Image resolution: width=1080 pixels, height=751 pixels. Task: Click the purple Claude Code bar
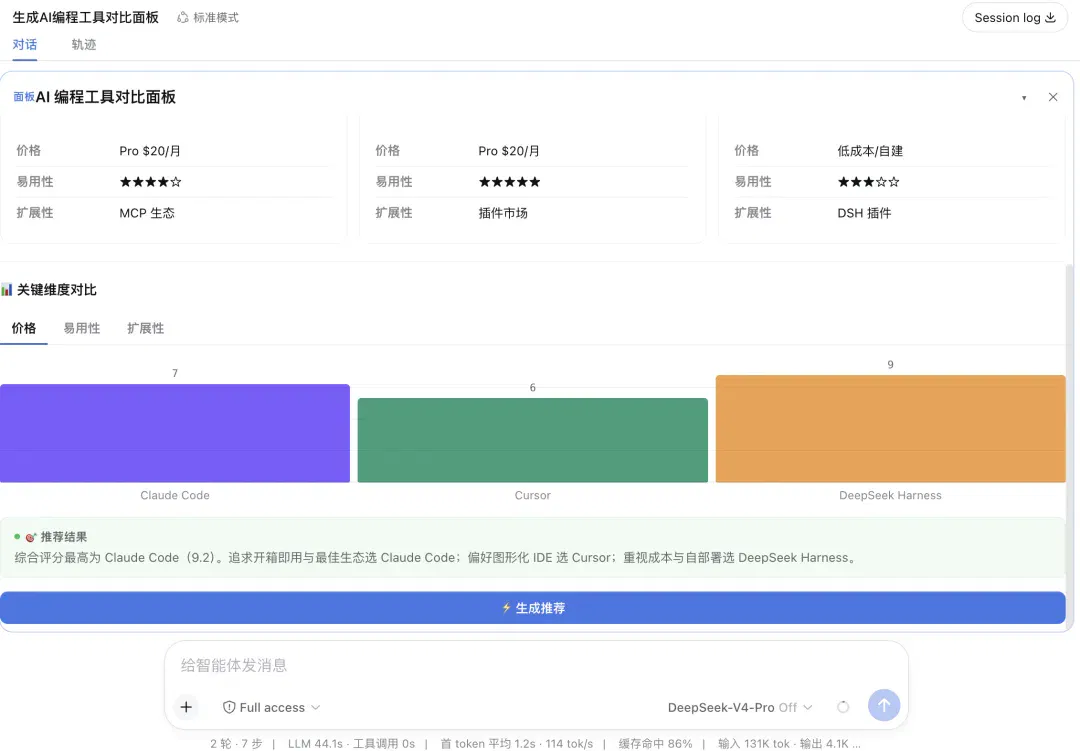175,433
